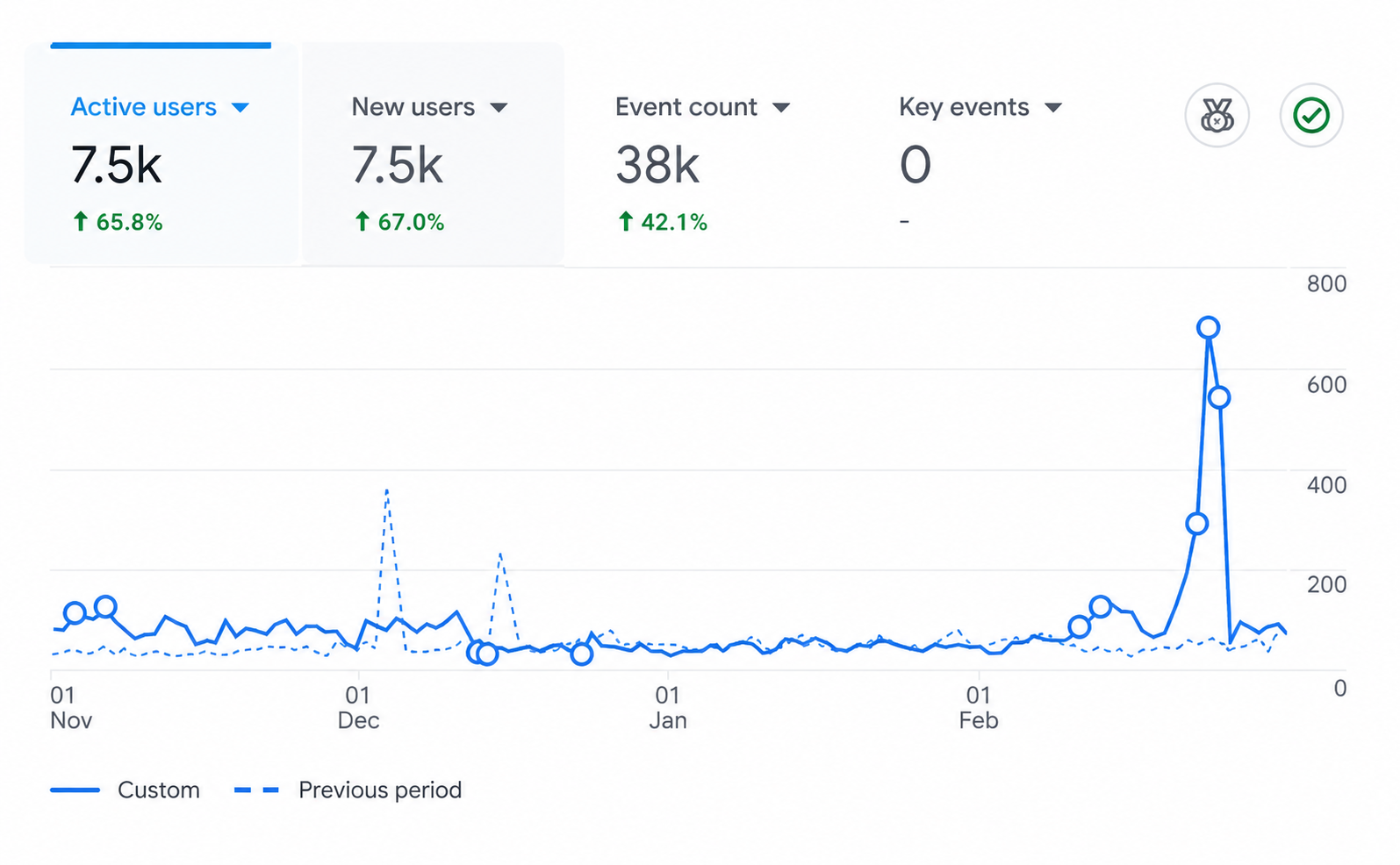Click the 38k Event count value
The image size is (1400, 865).
pos(657,165)
